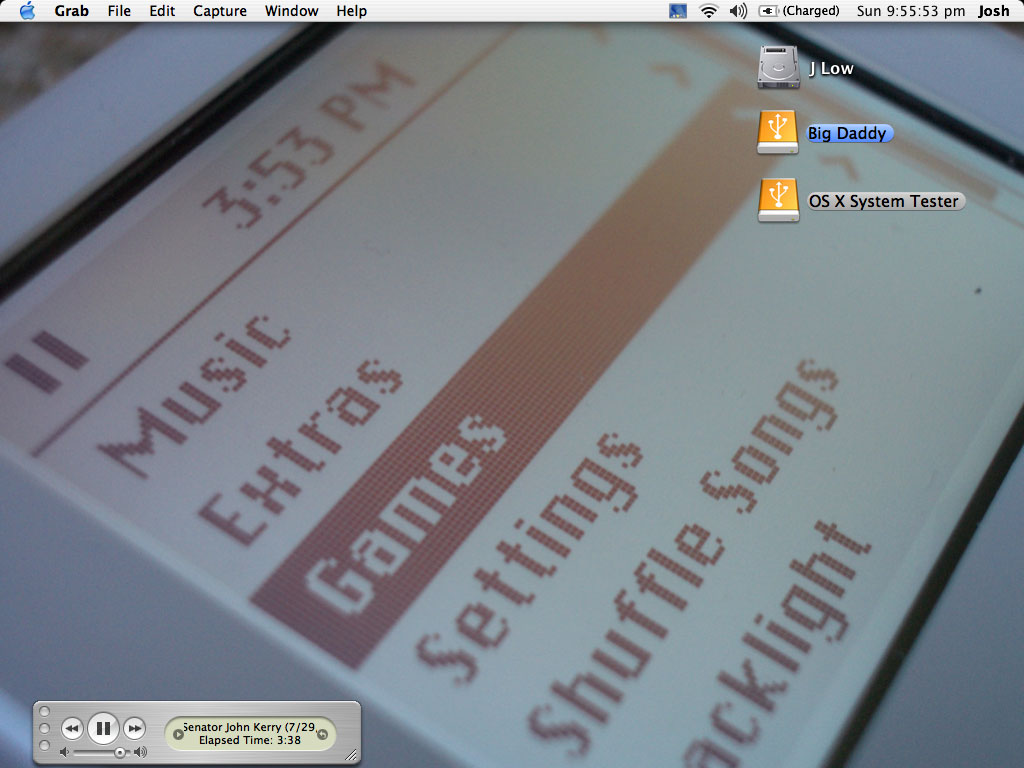1024x768 pixels.
Task: Click the menu bar clock
Action: tap(910, 11)
